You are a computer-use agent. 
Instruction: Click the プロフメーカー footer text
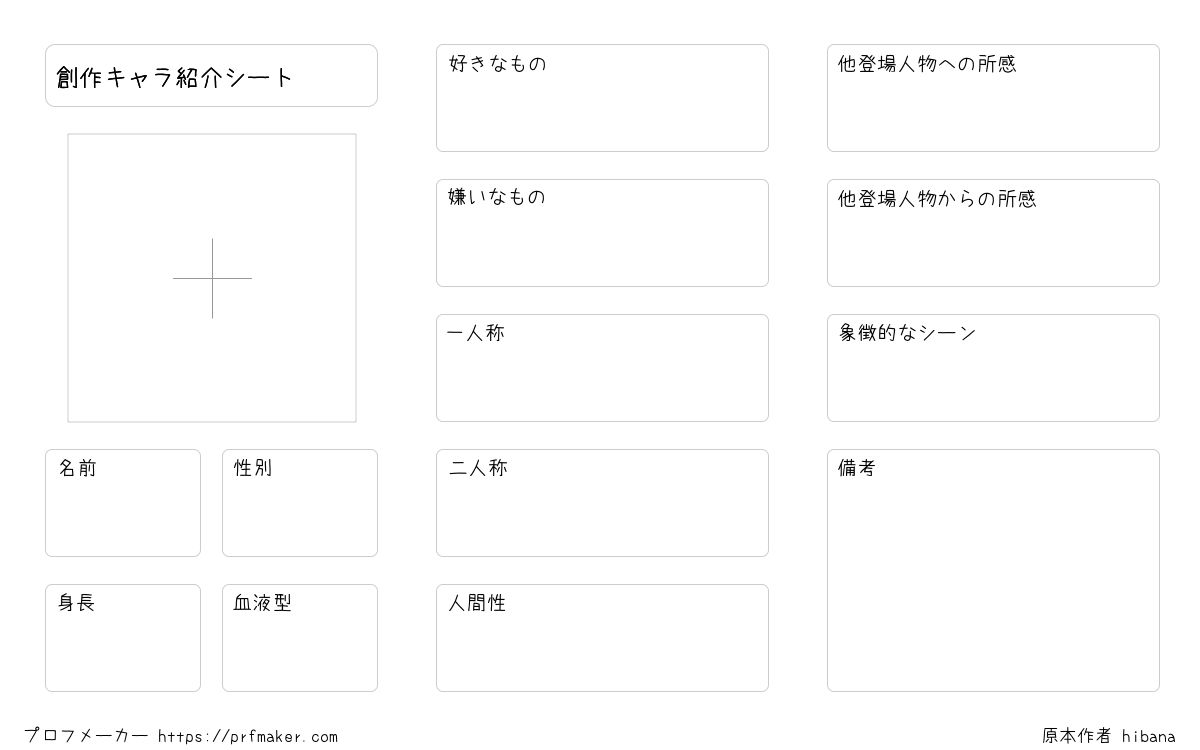point(86,736)
